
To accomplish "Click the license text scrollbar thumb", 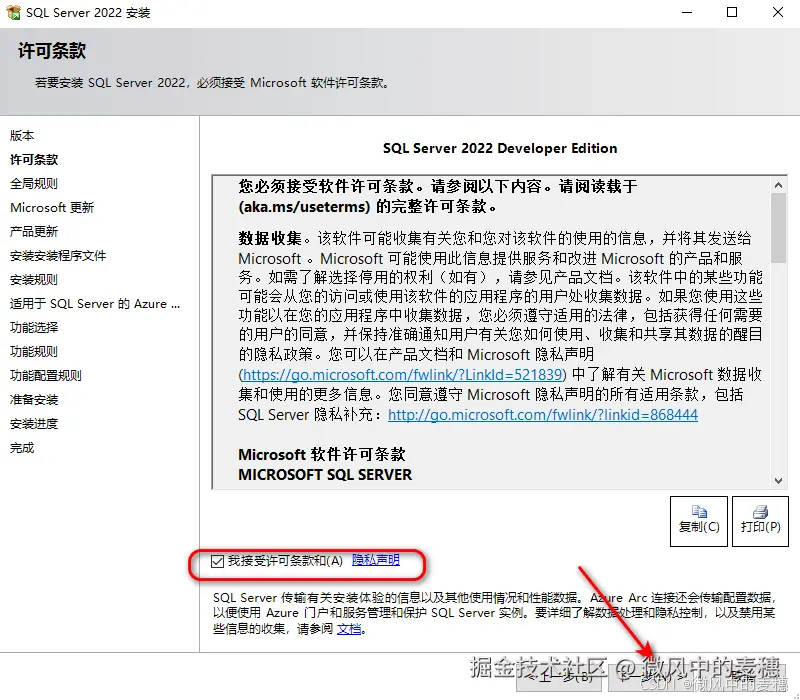I will [778, 228].
